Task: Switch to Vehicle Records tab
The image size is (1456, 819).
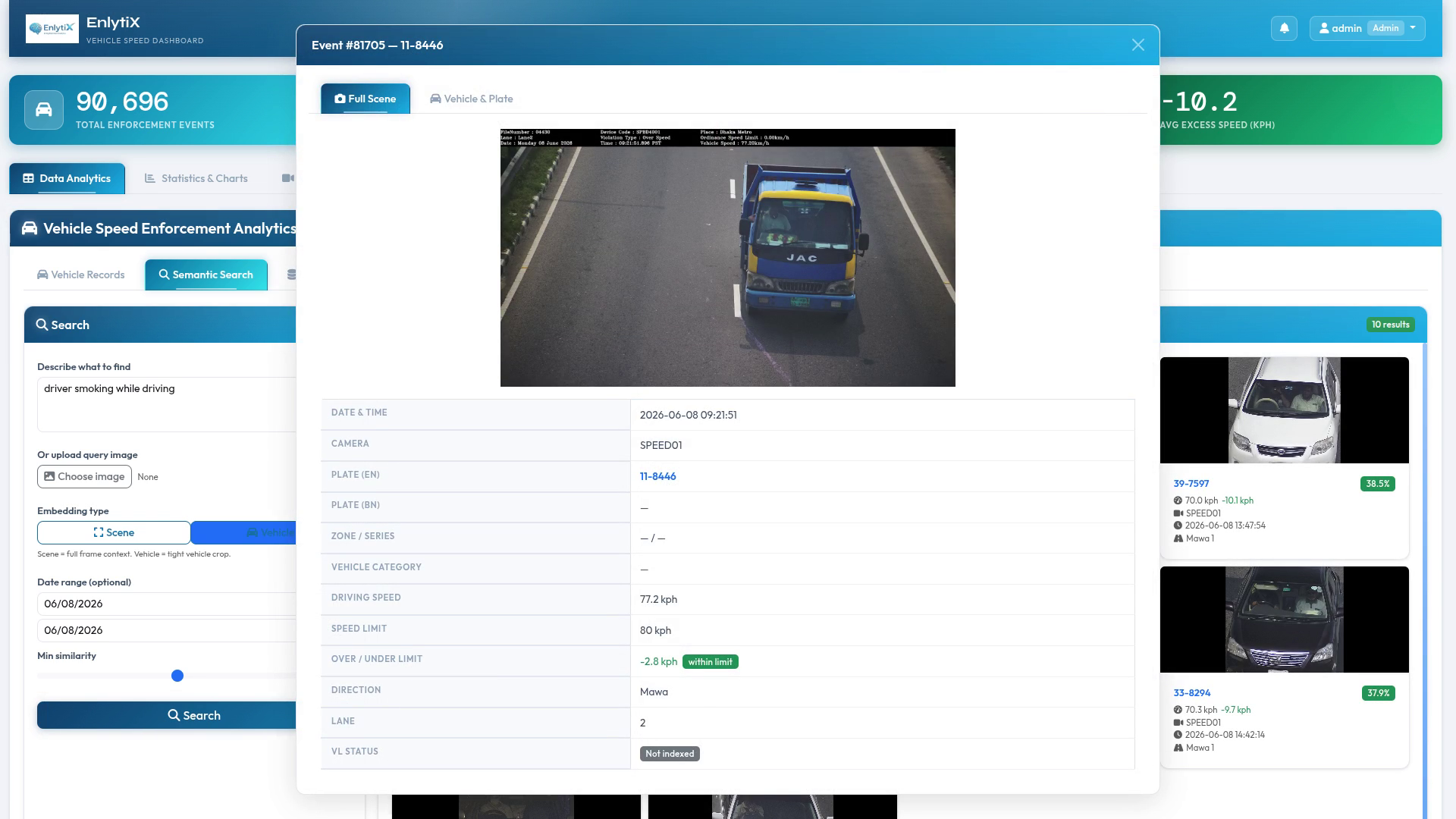Action: (80, 275)
